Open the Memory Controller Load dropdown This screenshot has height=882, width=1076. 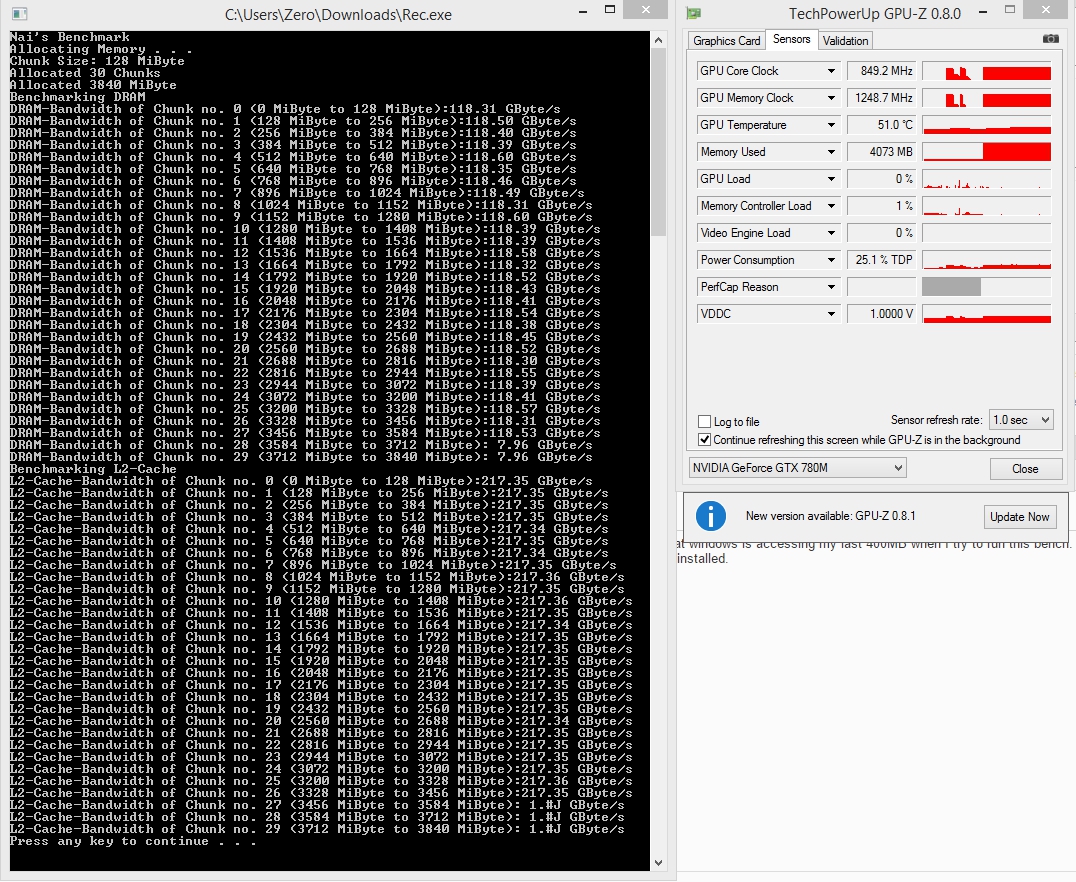coord(831,206)
